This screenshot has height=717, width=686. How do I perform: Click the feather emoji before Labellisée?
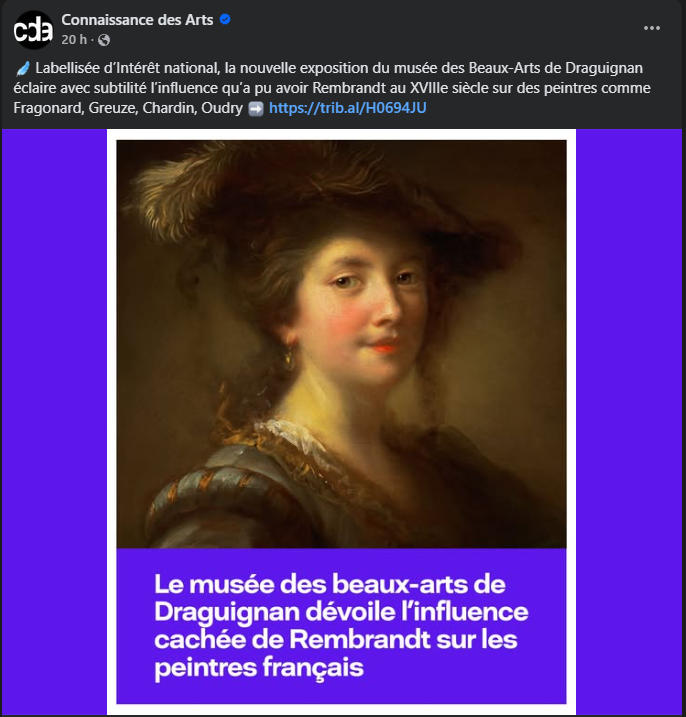tap(22, 69)
